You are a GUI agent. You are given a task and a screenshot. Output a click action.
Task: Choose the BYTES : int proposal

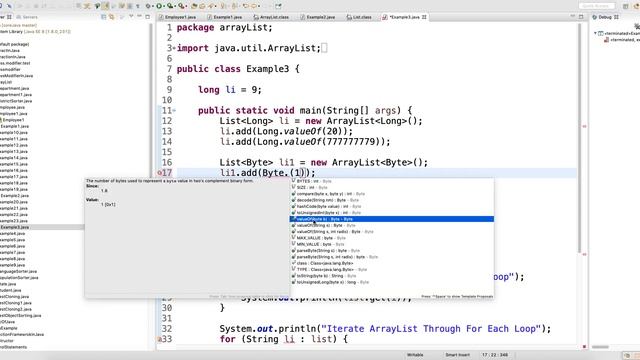392,181
